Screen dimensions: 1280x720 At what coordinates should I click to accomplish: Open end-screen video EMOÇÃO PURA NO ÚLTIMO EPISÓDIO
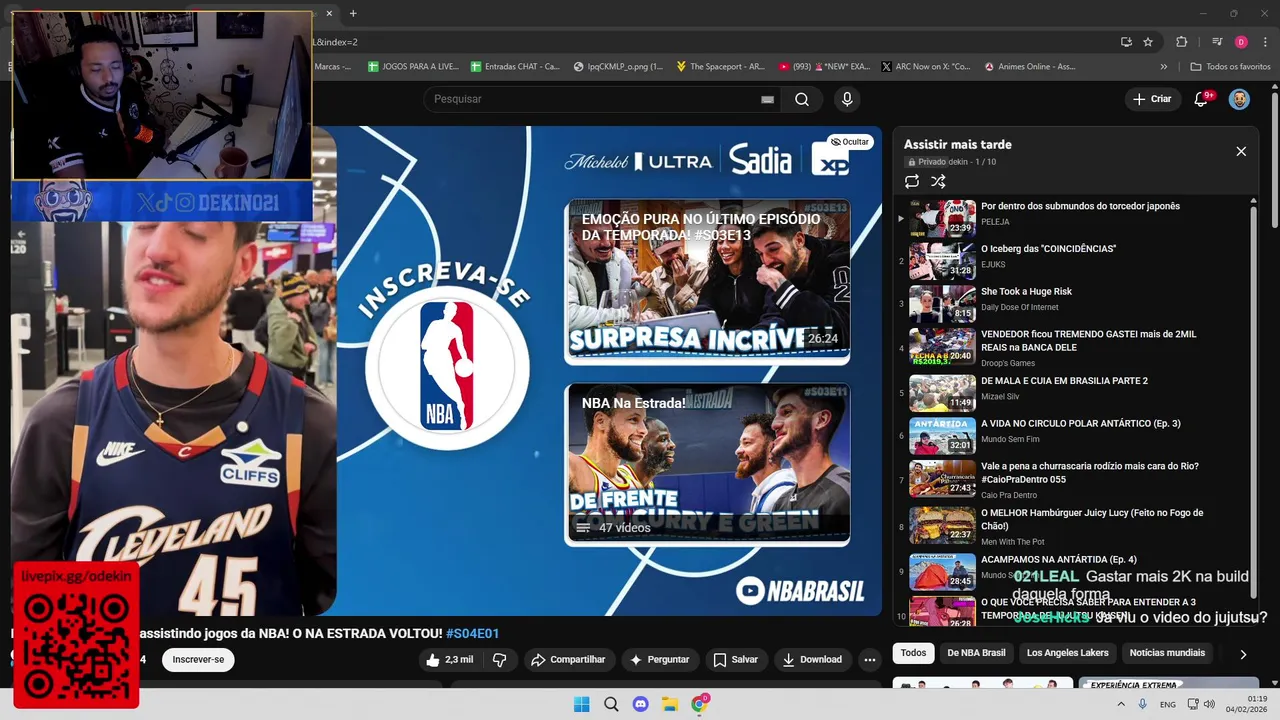pos(707,282)
